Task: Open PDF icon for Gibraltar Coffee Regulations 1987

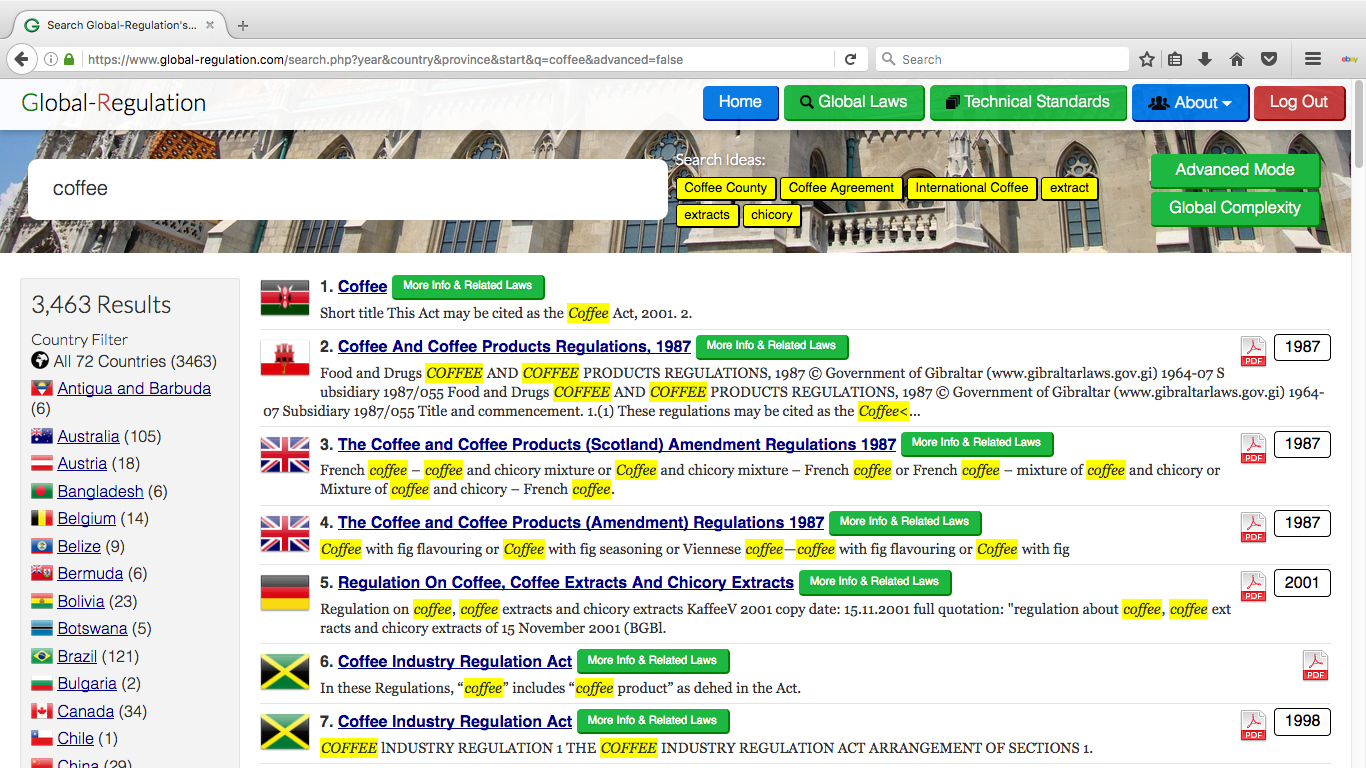Action: pyautogui.click(x=1253, y=351)
